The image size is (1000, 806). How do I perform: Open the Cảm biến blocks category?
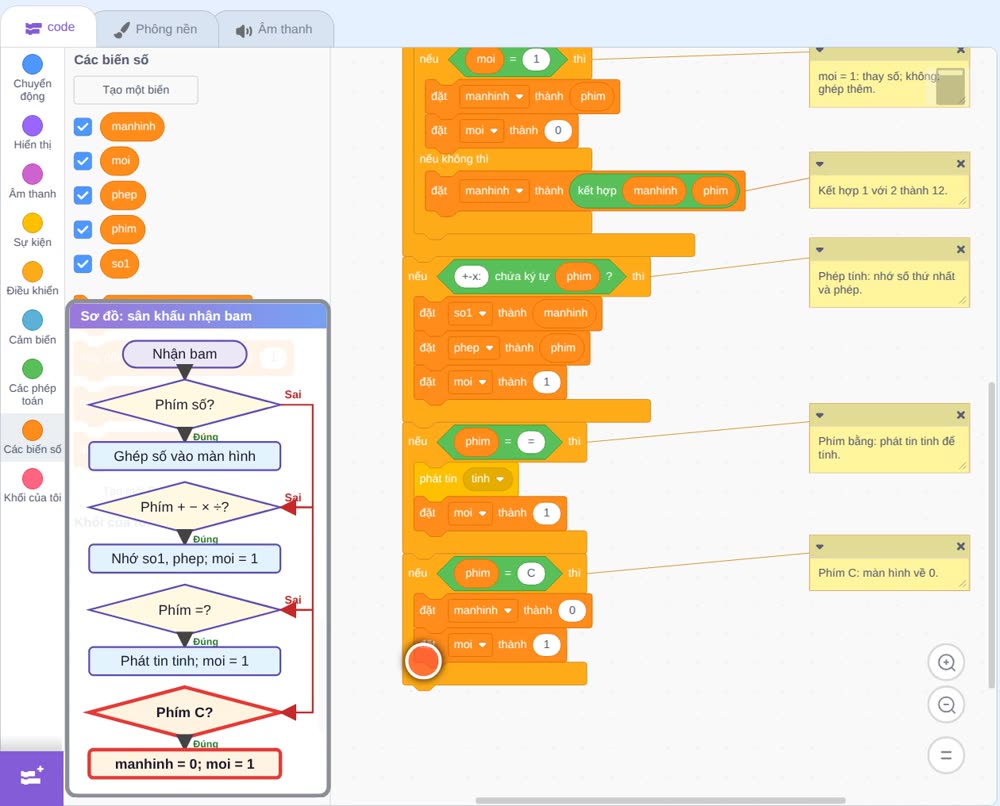pos(32,328)
